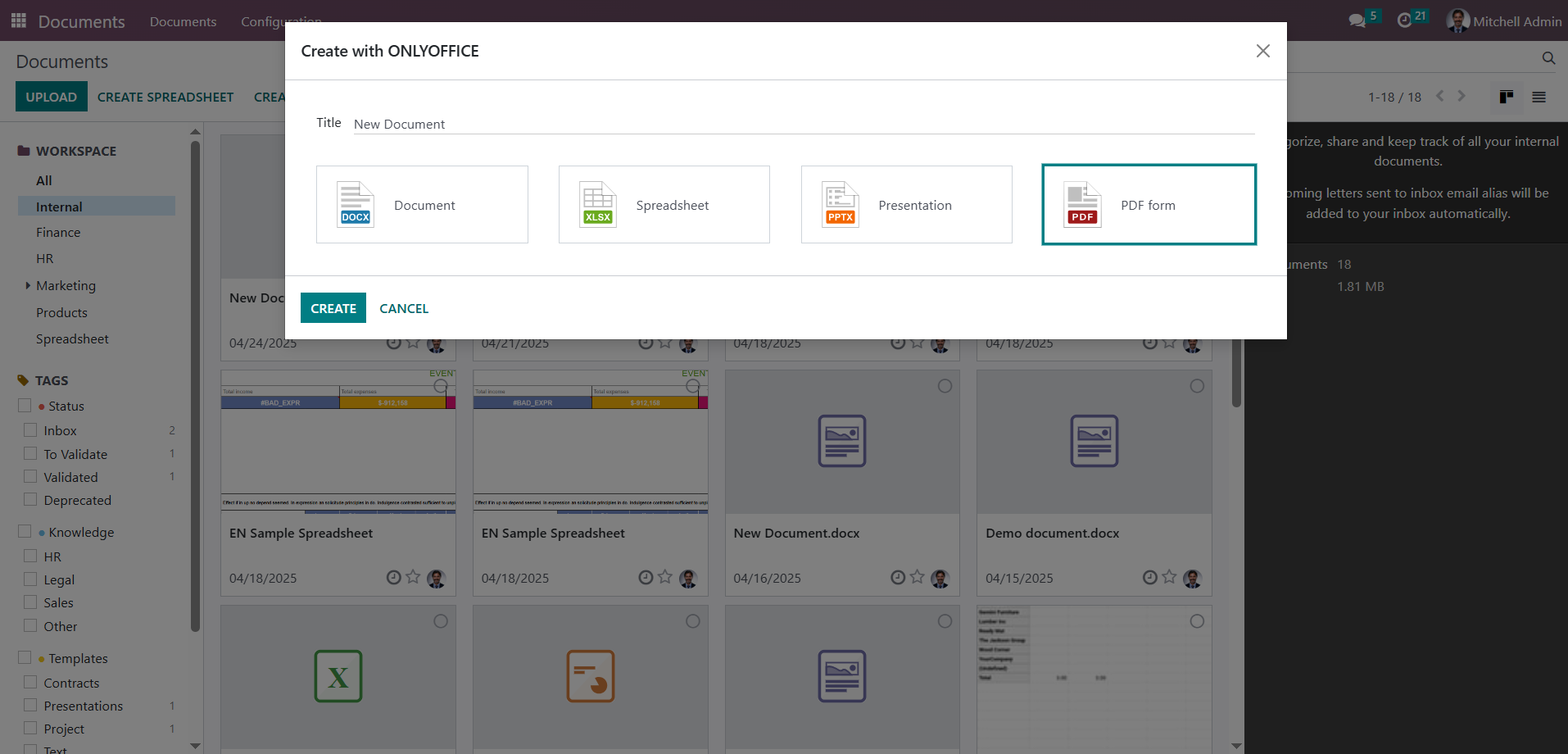Click scroll-down arrow of documents grid
The height and width of the screenshot is (754, 1568).
click(1236, 746)
